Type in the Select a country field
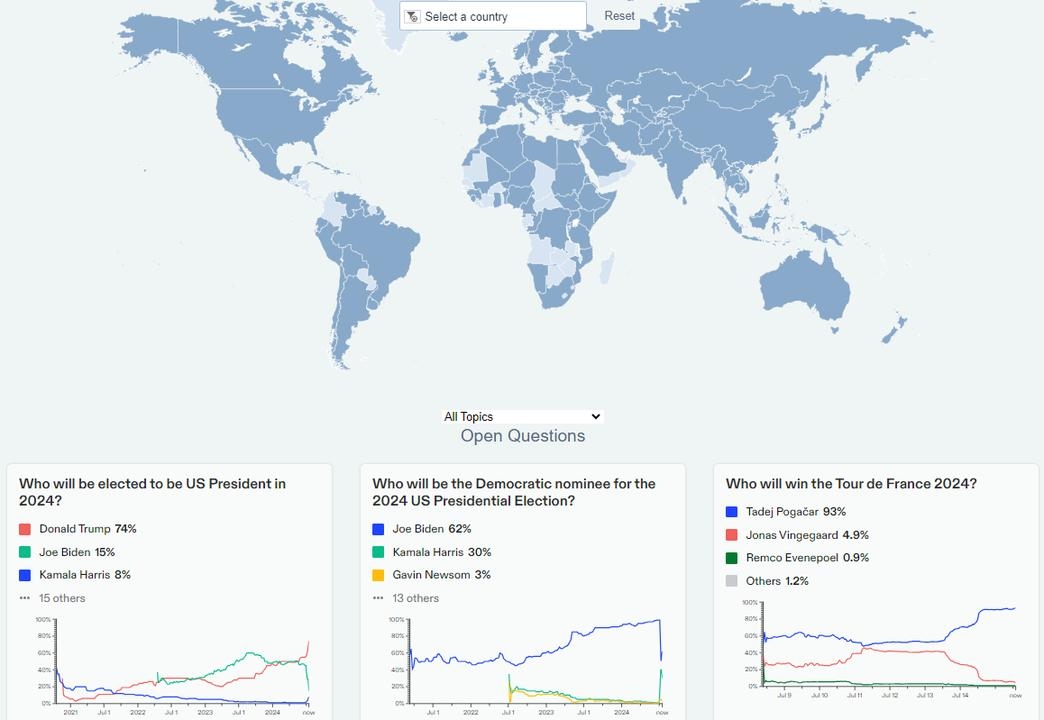1044x720 pixels. pos(500,17)
